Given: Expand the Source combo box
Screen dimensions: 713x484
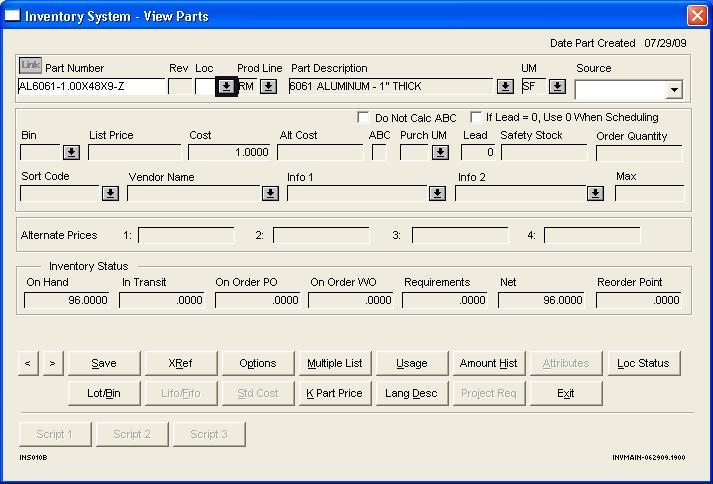Looking at the screenshot, I should [674, 90].
